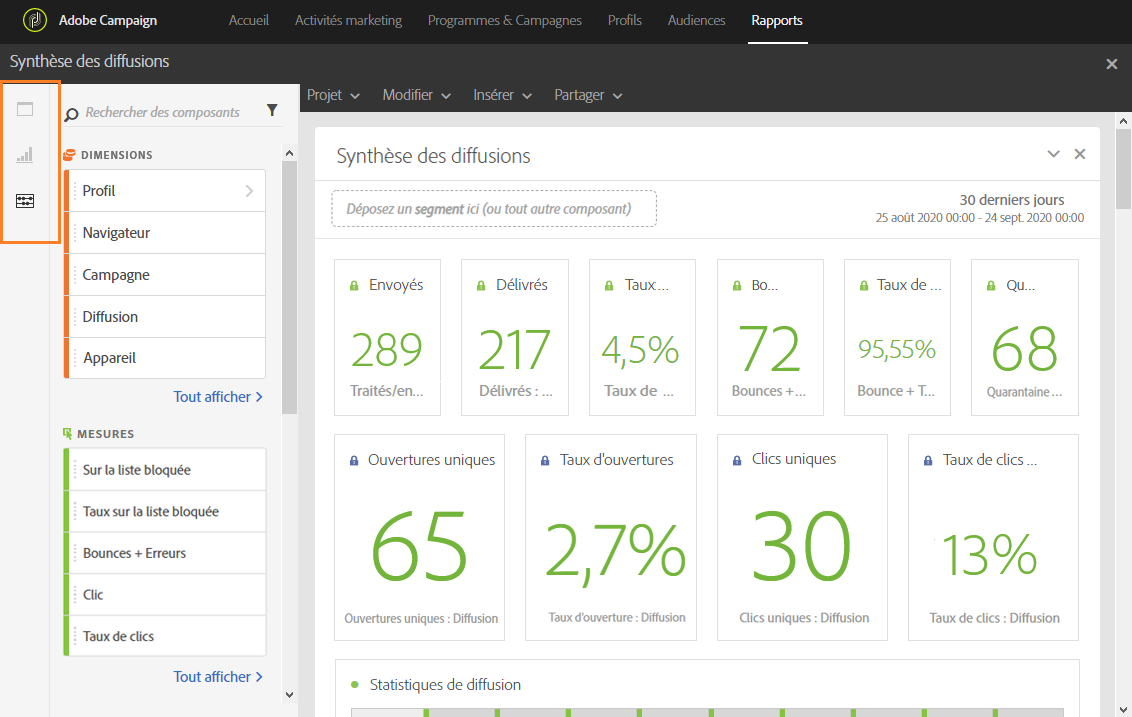Click the component search input field
The image size is (1132, 717).
[x=163, y=112]
